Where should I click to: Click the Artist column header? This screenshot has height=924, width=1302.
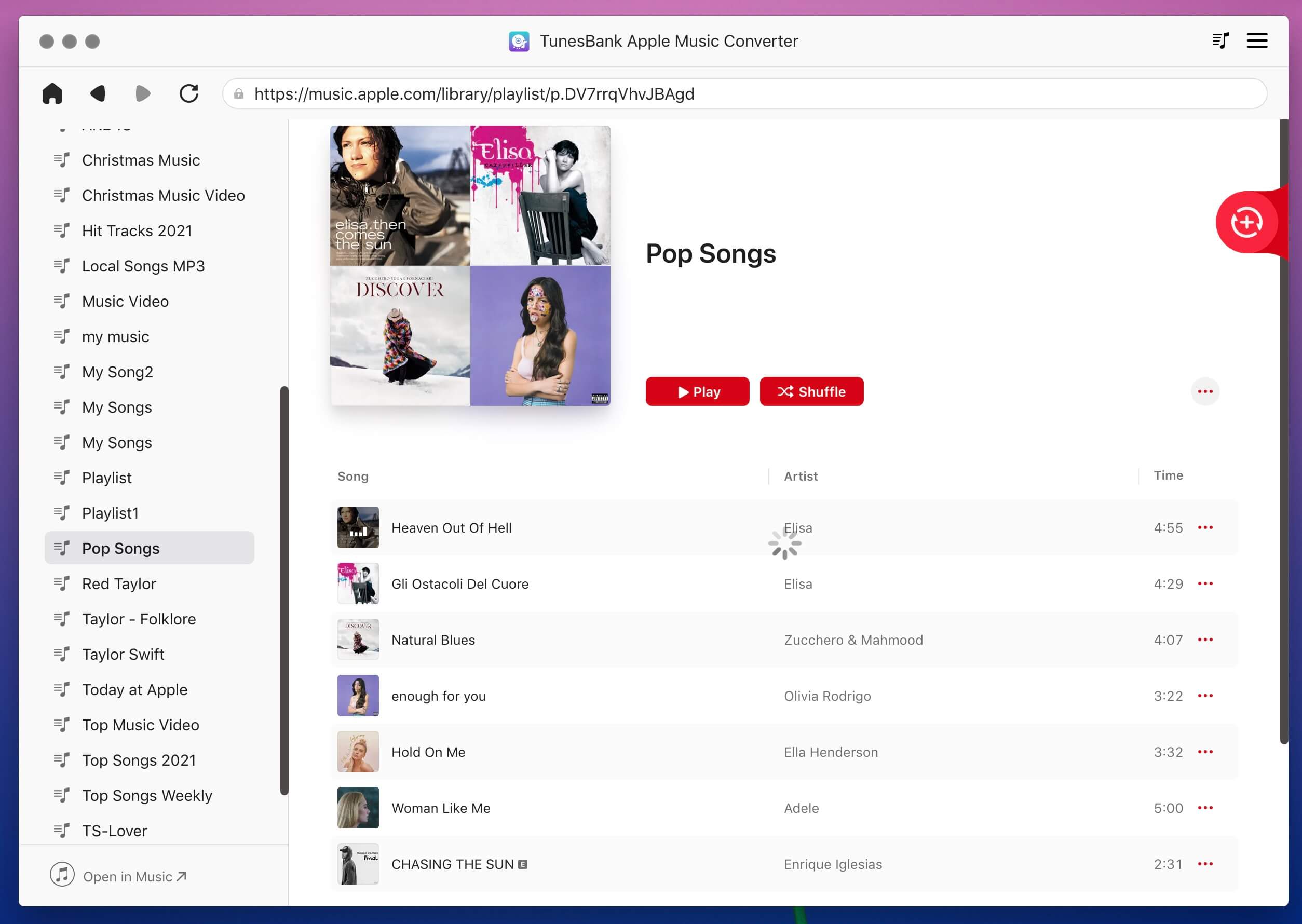801,476
